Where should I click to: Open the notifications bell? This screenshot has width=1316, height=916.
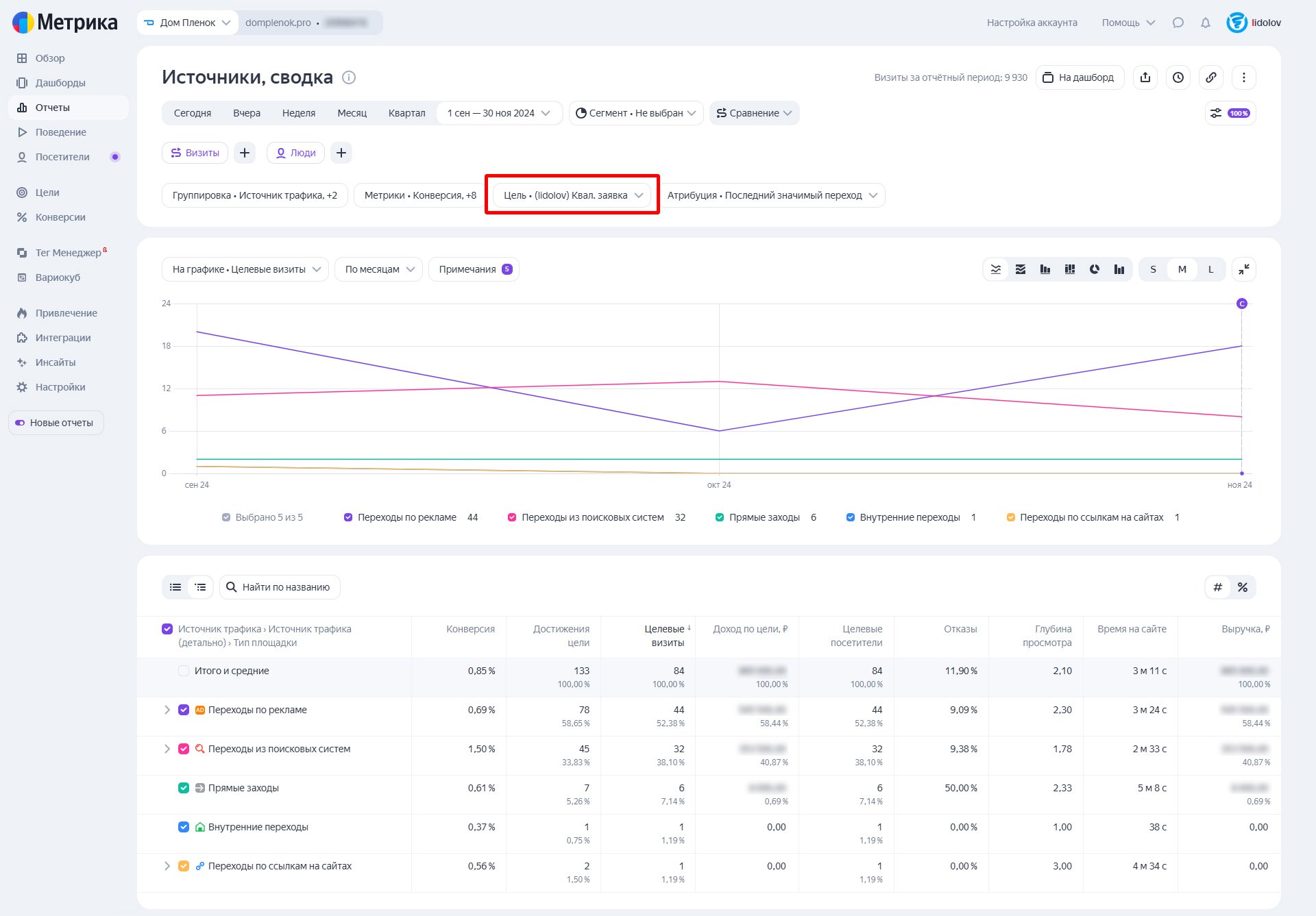1205,23
